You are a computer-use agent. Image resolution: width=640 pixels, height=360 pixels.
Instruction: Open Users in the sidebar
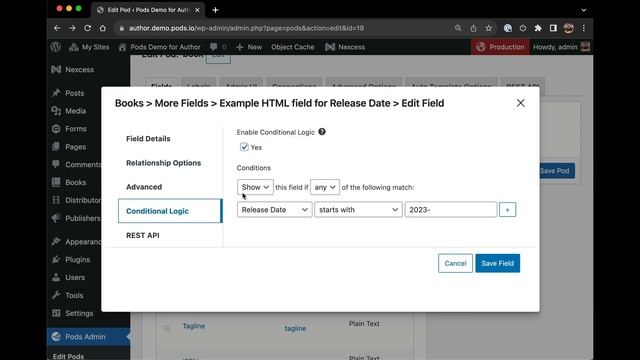[x=74, y=278]
